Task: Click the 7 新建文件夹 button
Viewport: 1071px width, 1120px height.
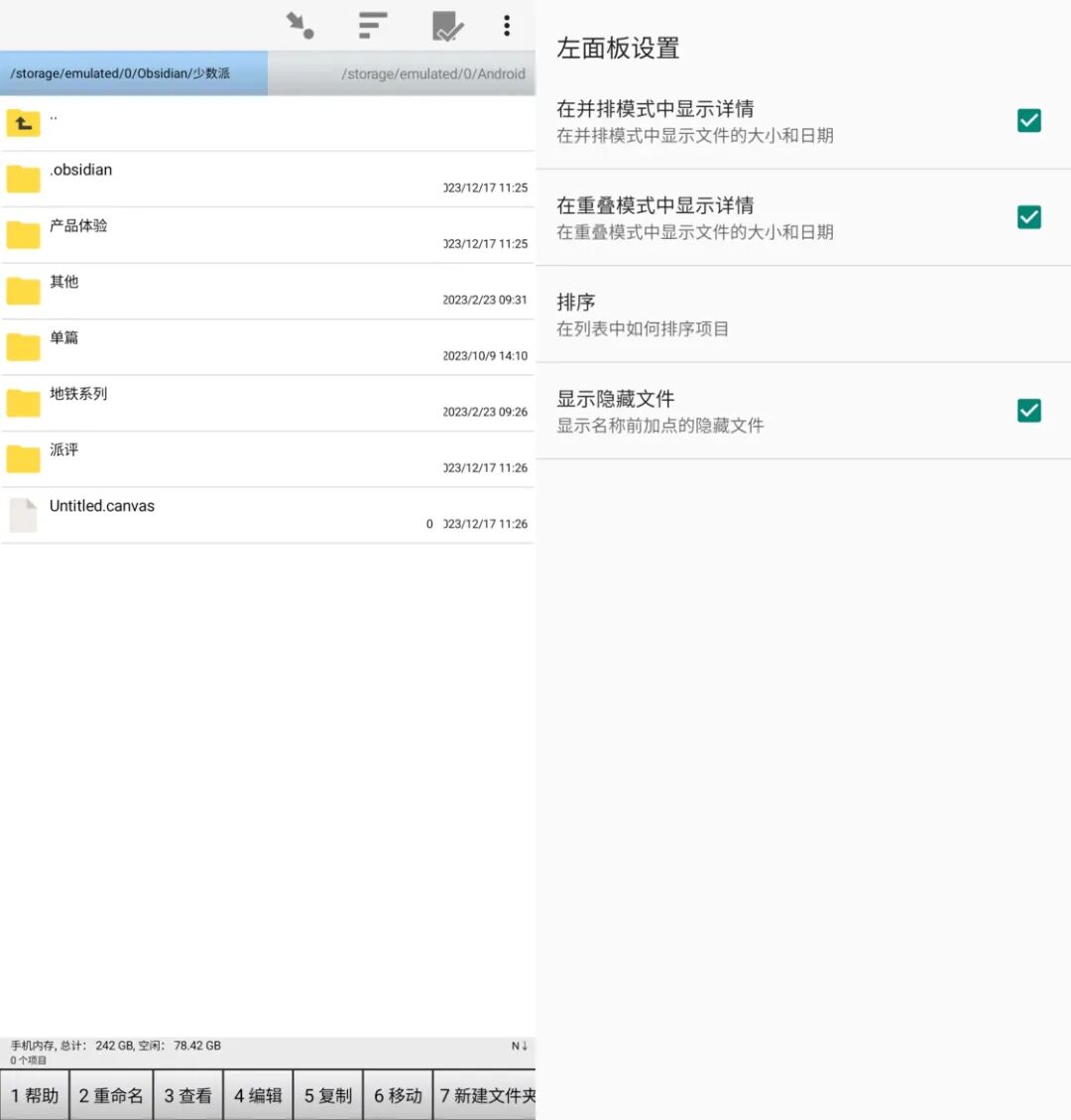Action: [486, 1095]
